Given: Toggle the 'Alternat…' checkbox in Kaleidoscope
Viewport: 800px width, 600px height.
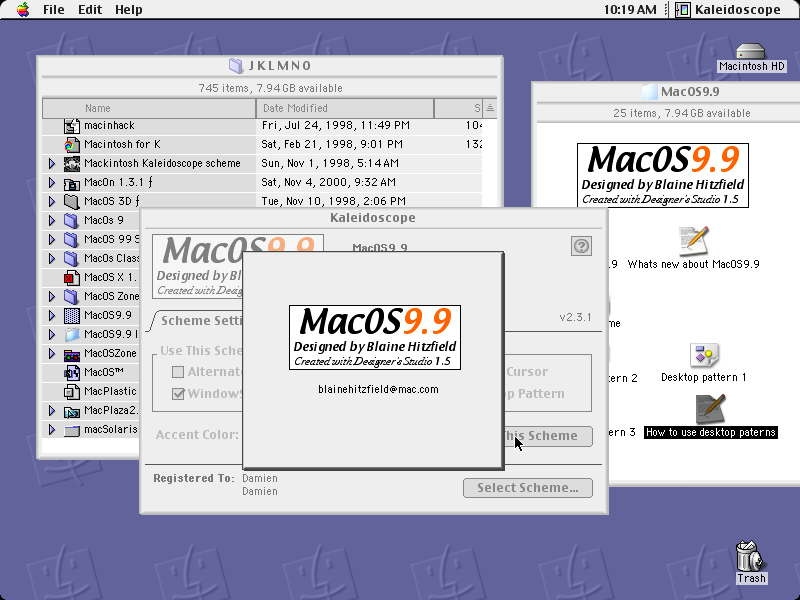Looking at the screenshot, I should 178,372.
